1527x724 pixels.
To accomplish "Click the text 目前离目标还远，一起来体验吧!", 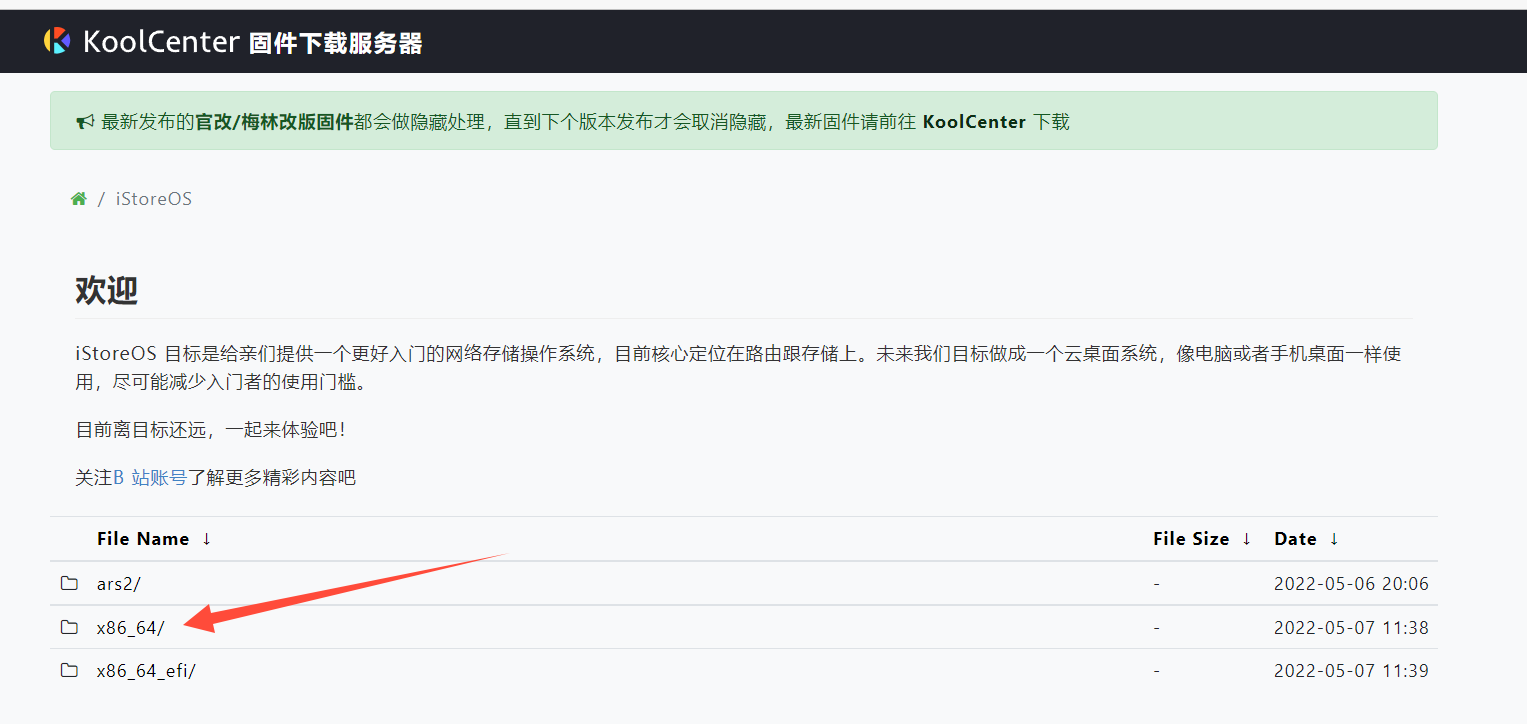I will tap(211, 430).
